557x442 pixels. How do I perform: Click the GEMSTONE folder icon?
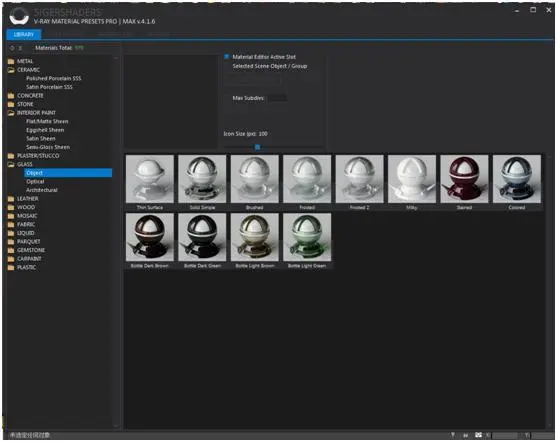pyautogui.click(x=11, y=250)
